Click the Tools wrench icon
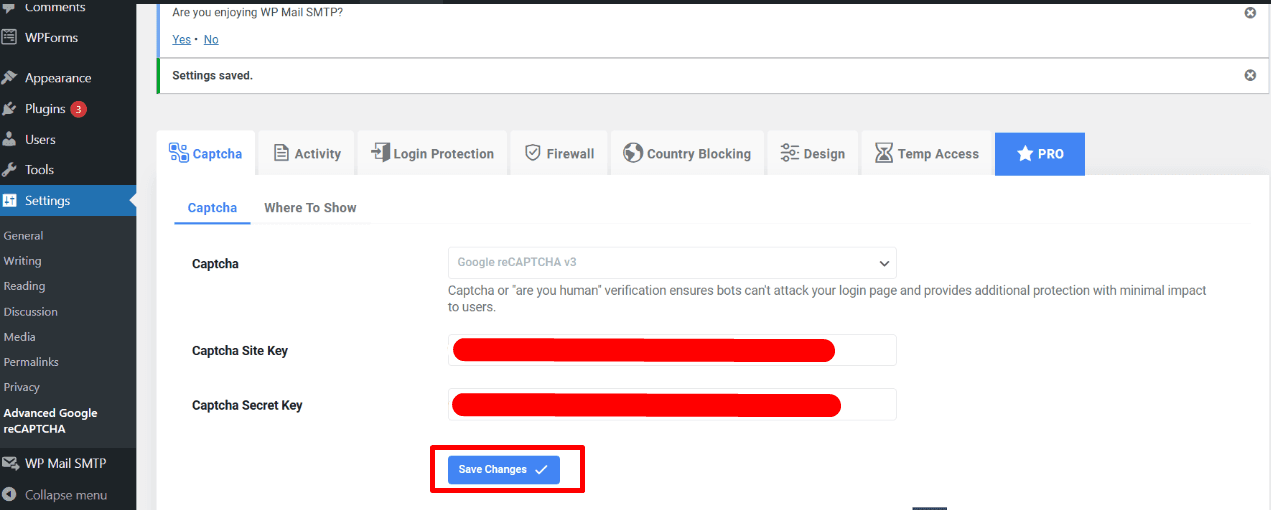 pyautogui.click(x=9, y=170)
